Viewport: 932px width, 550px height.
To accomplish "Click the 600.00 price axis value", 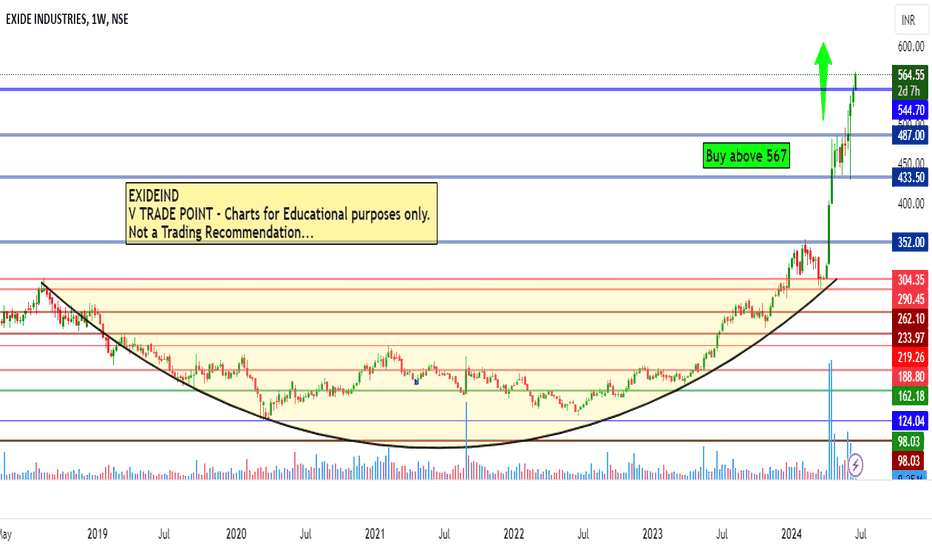I will (911, 46).
